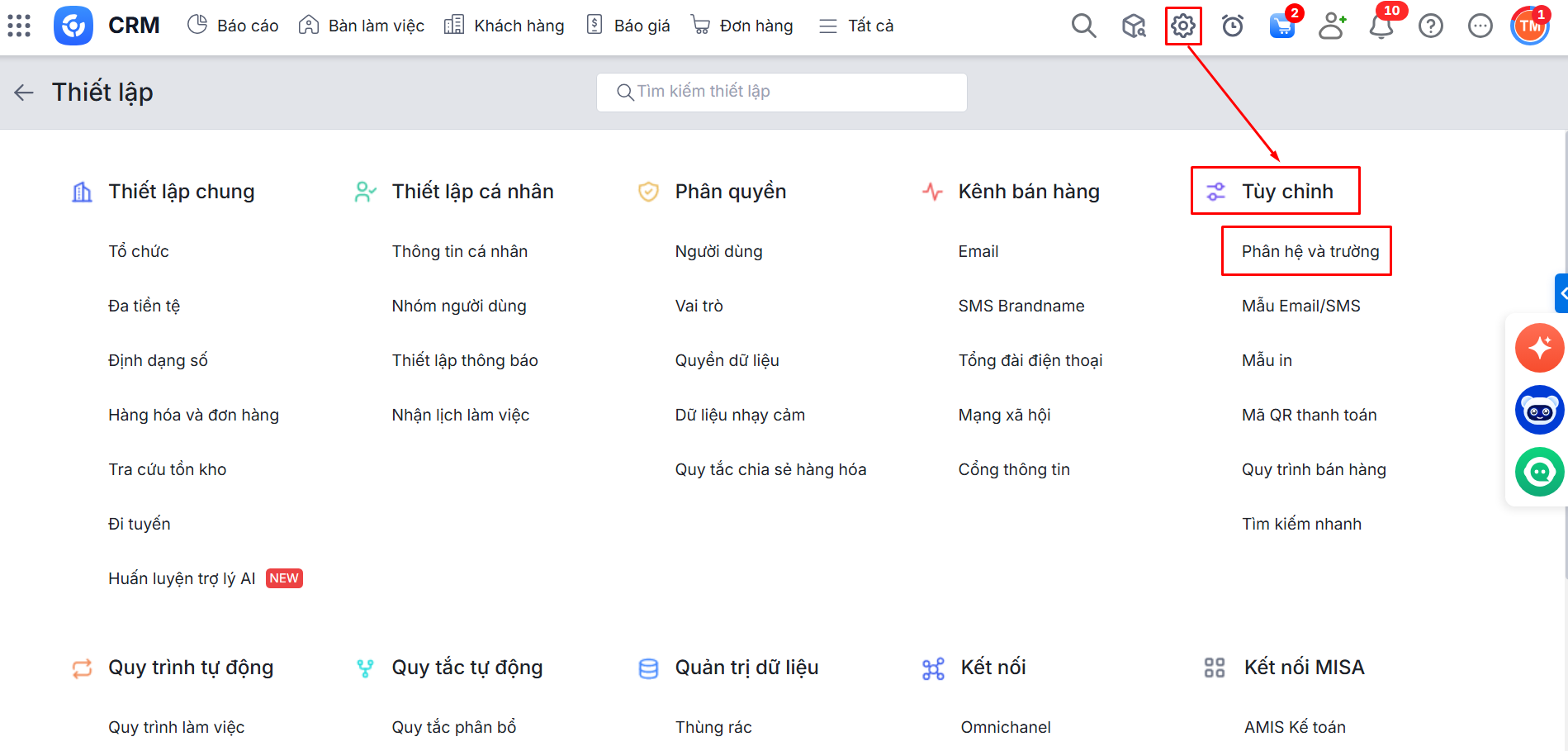The height and width of the screenshot is (751, 1568).
Task: Click the Kết nối MISA grid icon
Action: (x=1215, y=668)
